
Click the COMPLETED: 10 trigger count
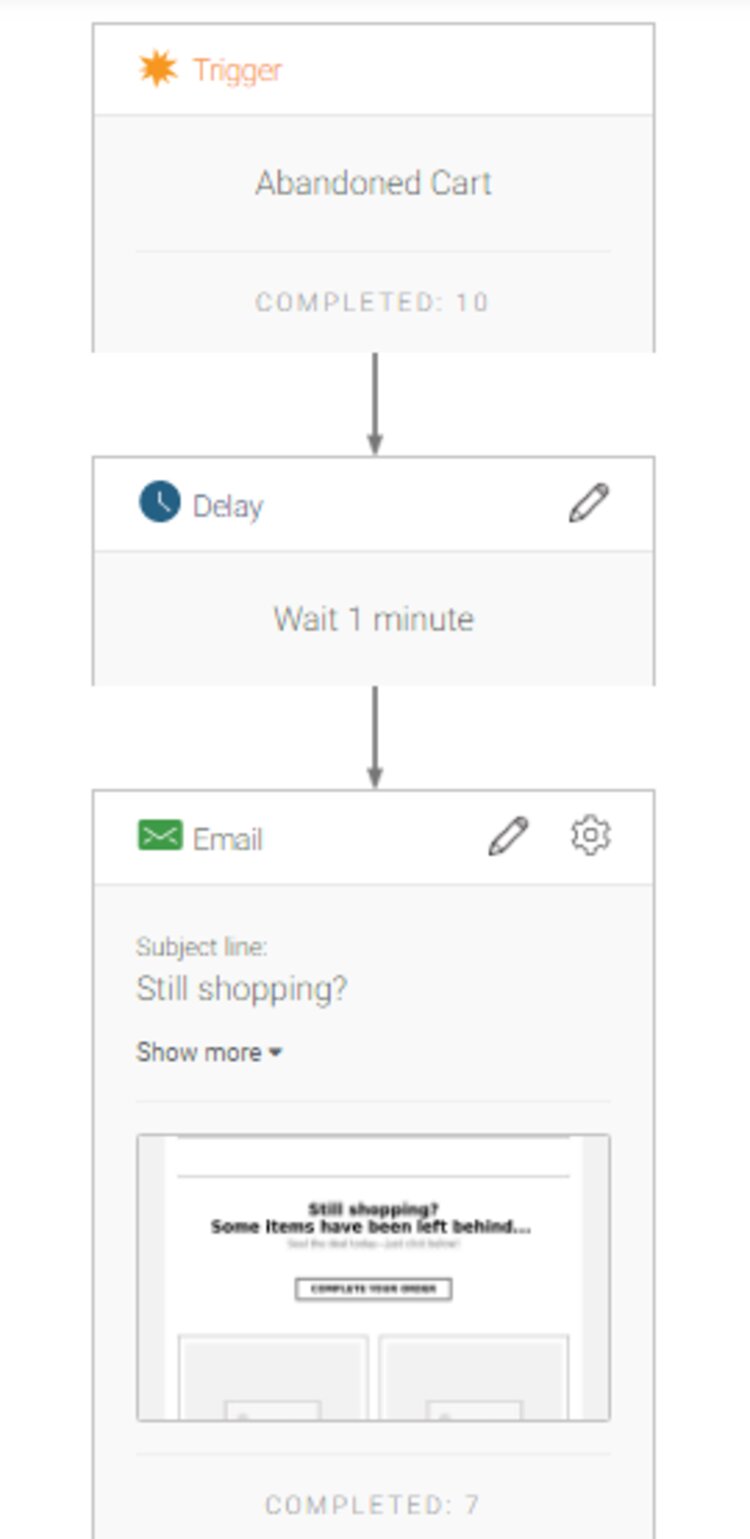pyautogui.click(x=372, y=302)
